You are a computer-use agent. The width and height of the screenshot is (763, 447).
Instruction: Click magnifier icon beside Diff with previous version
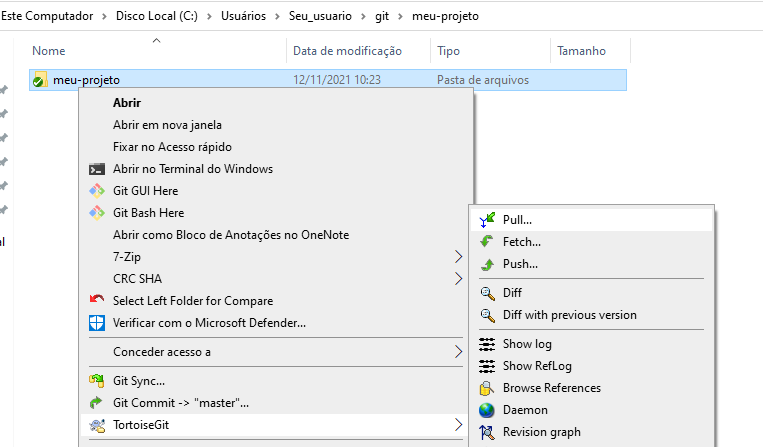487,315
